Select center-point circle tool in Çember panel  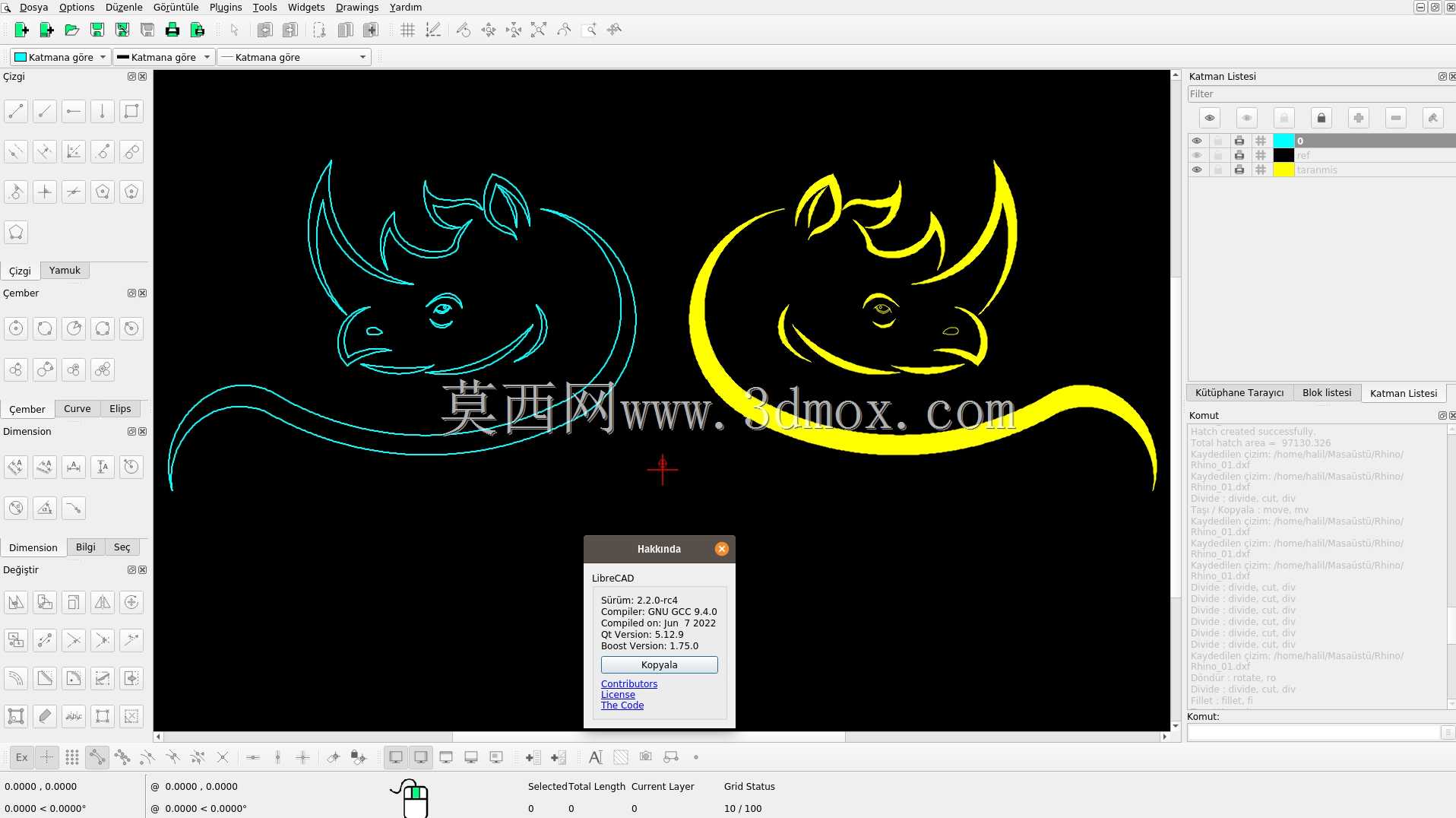(16, 328)
